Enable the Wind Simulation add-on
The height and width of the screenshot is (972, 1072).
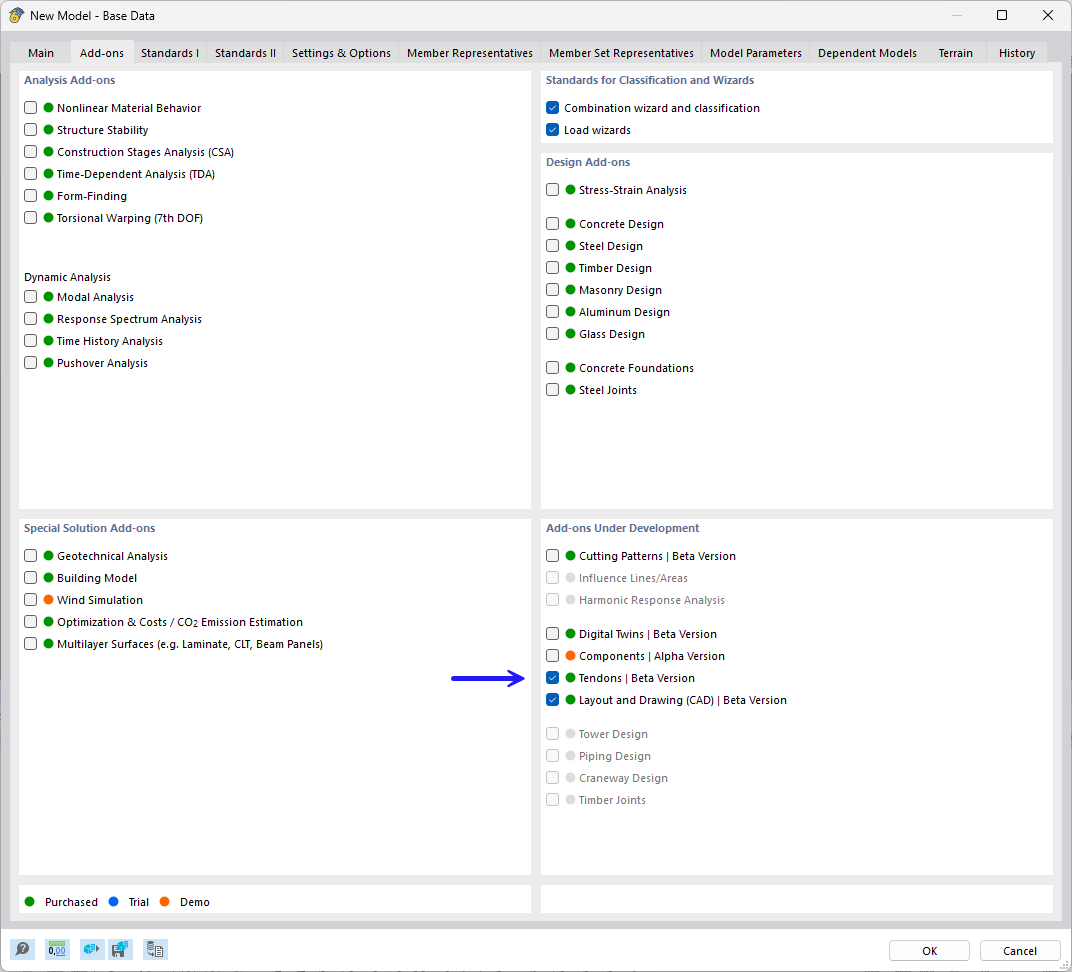[x=30, y=599]
